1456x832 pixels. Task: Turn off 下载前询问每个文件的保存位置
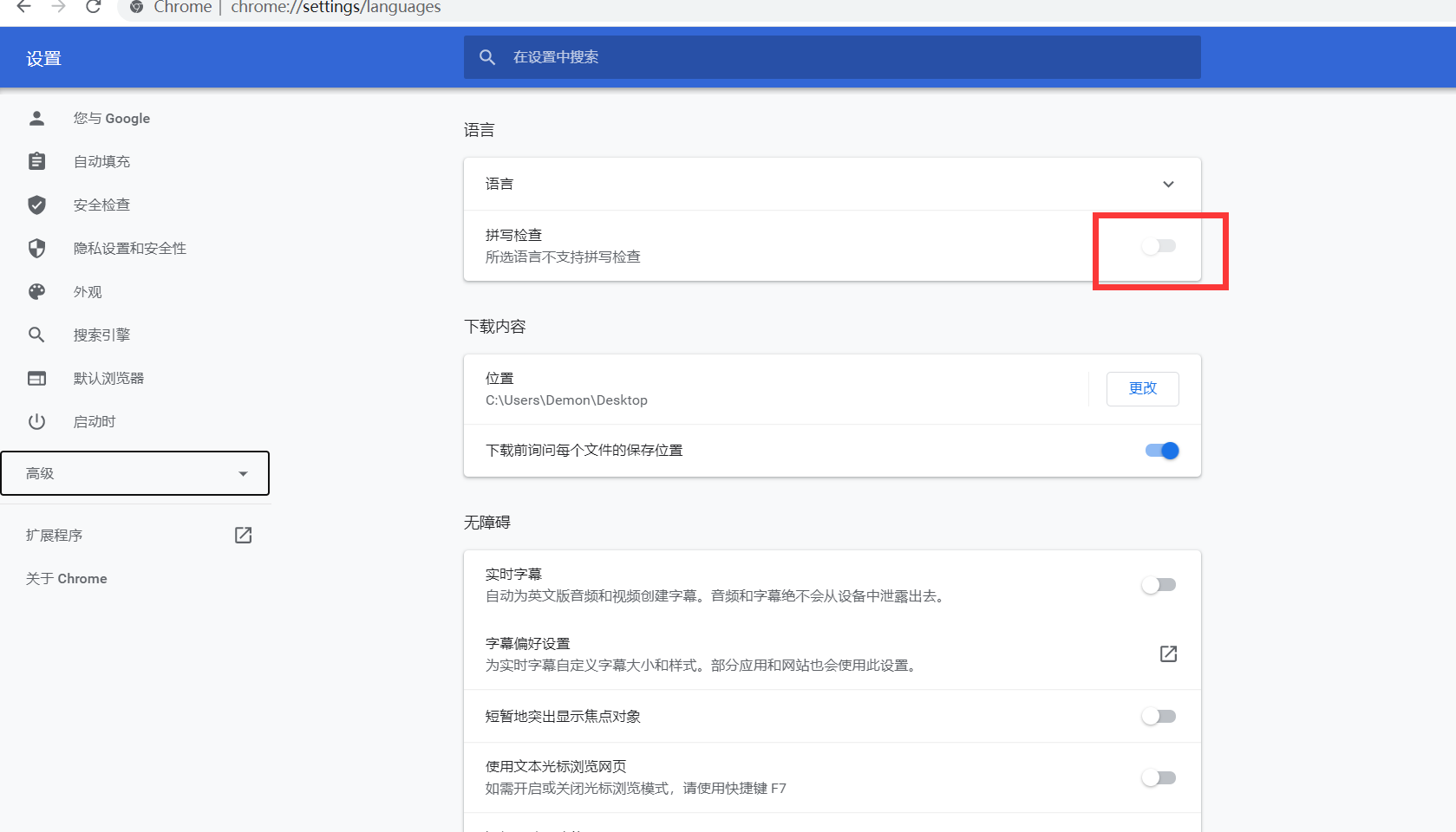coord(1162,451)
